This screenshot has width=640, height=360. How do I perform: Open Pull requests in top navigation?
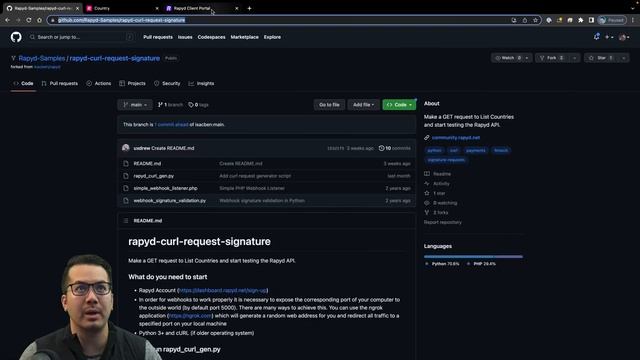pyautogui.click(x=158, y=37)
